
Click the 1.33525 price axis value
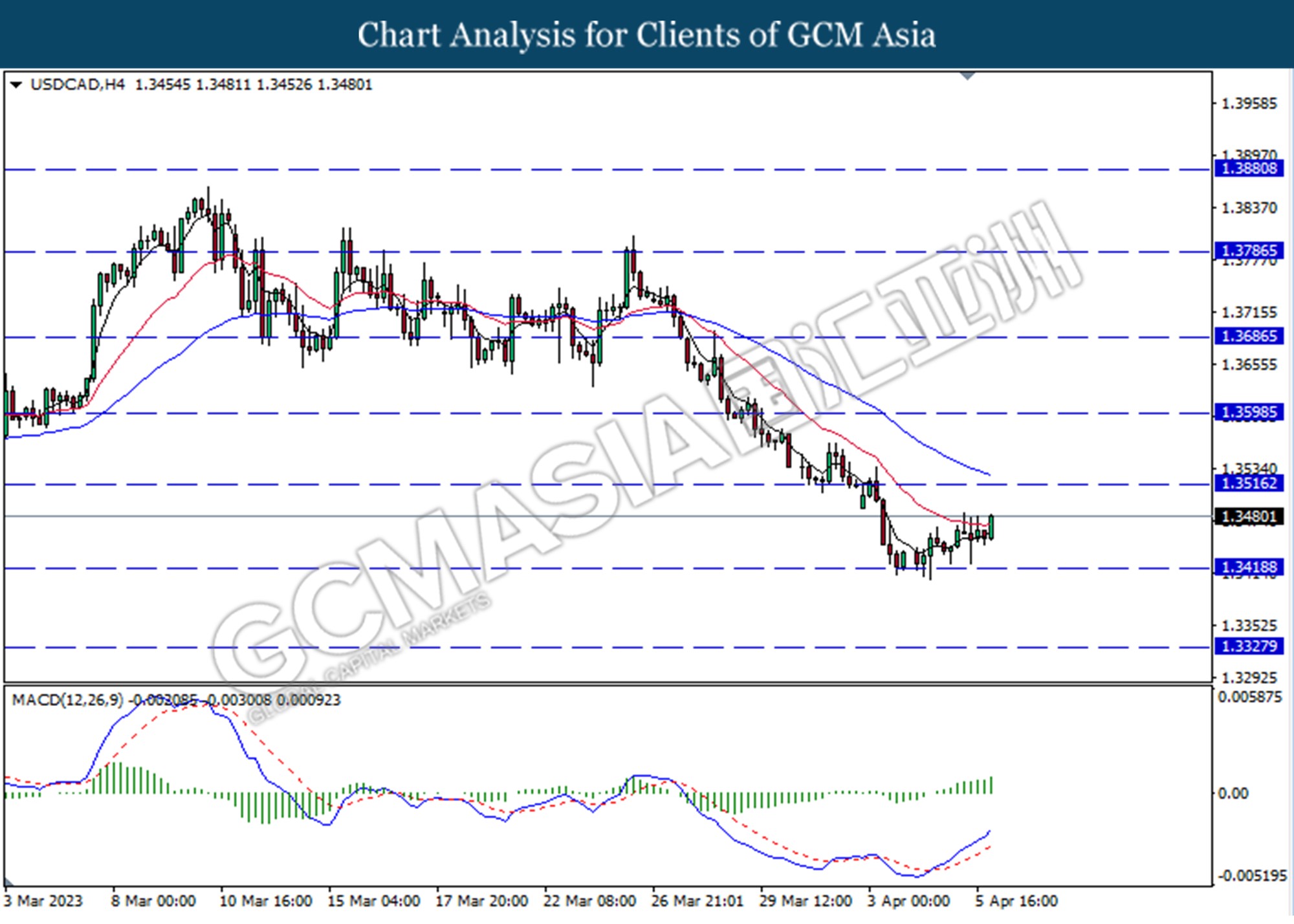(x=1249, y=626)
